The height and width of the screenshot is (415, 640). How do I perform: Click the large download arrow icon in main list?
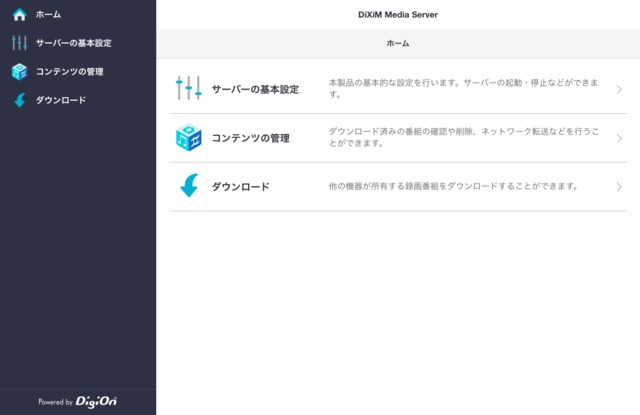[x=189, y=186]
